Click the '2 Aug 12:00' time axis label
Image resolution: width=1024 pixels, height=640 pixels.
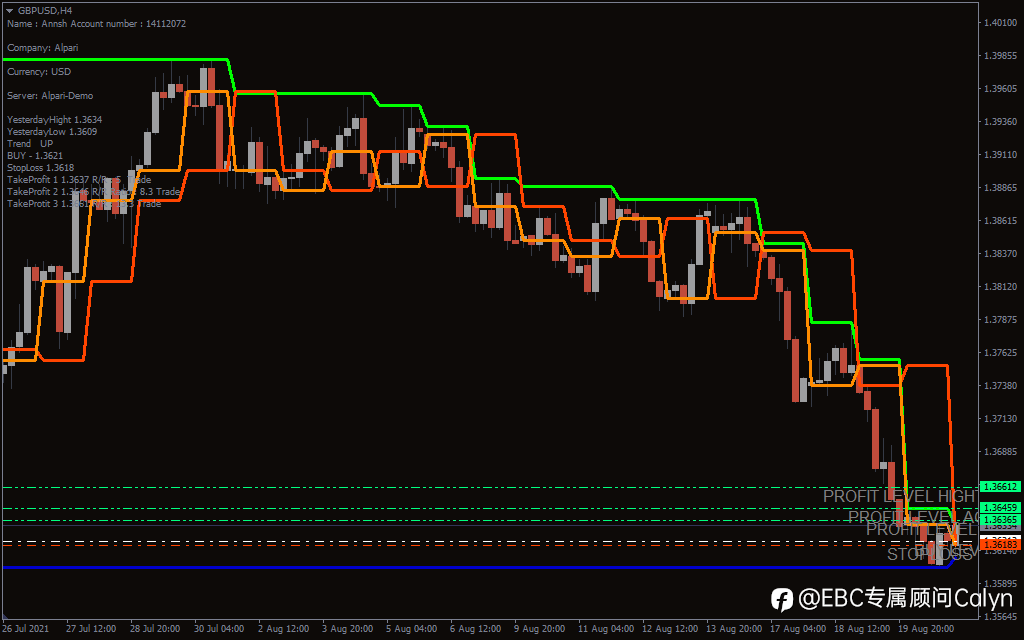[283, 628]
